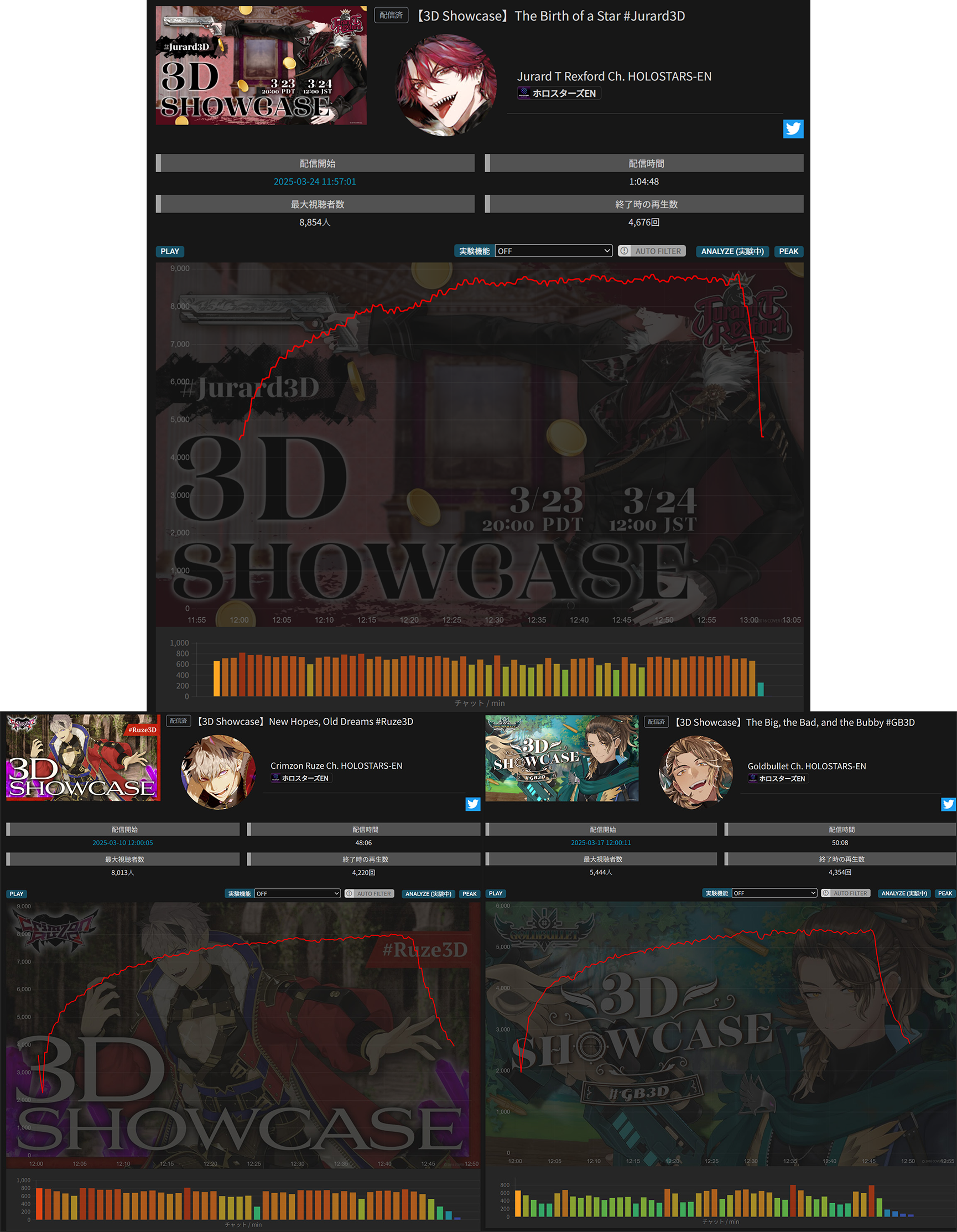Click max viewers value 5,444人

tap(601, 873)
